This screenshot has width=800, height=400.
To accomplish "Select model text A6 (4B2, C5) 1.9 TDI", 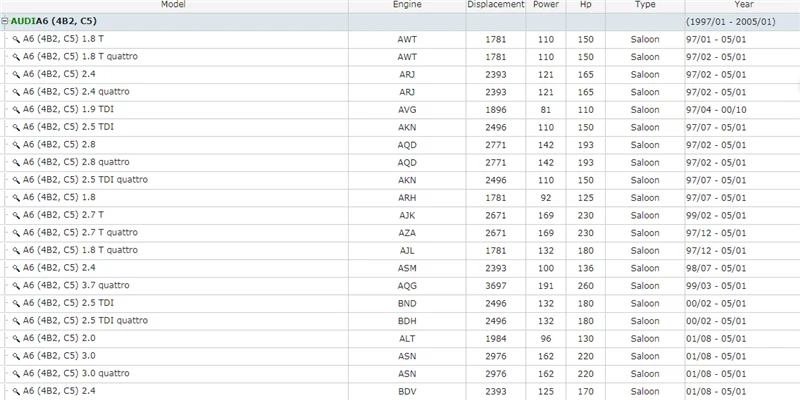I will click(x=68, y=109).
